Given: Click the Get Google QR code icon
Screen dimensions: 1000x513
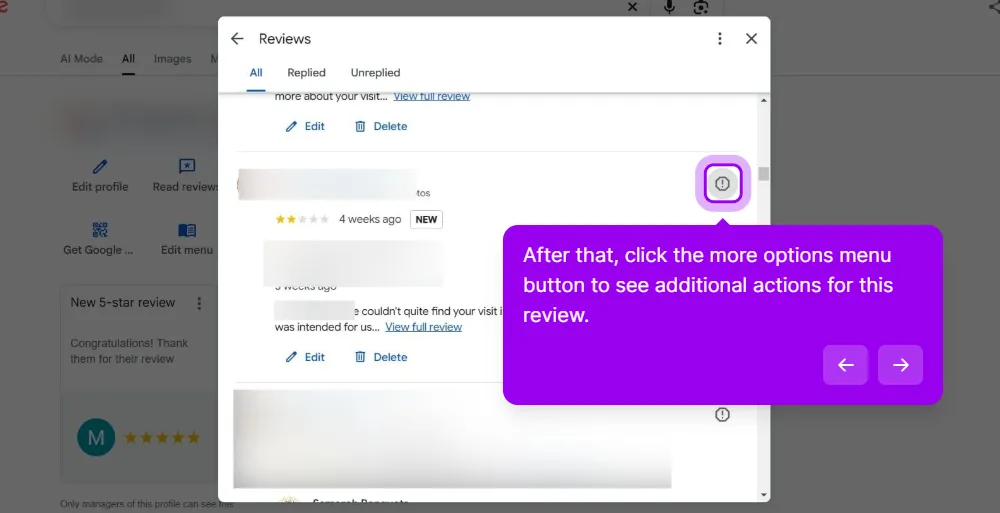Looking at the screenshot, I should pos(100,230).
